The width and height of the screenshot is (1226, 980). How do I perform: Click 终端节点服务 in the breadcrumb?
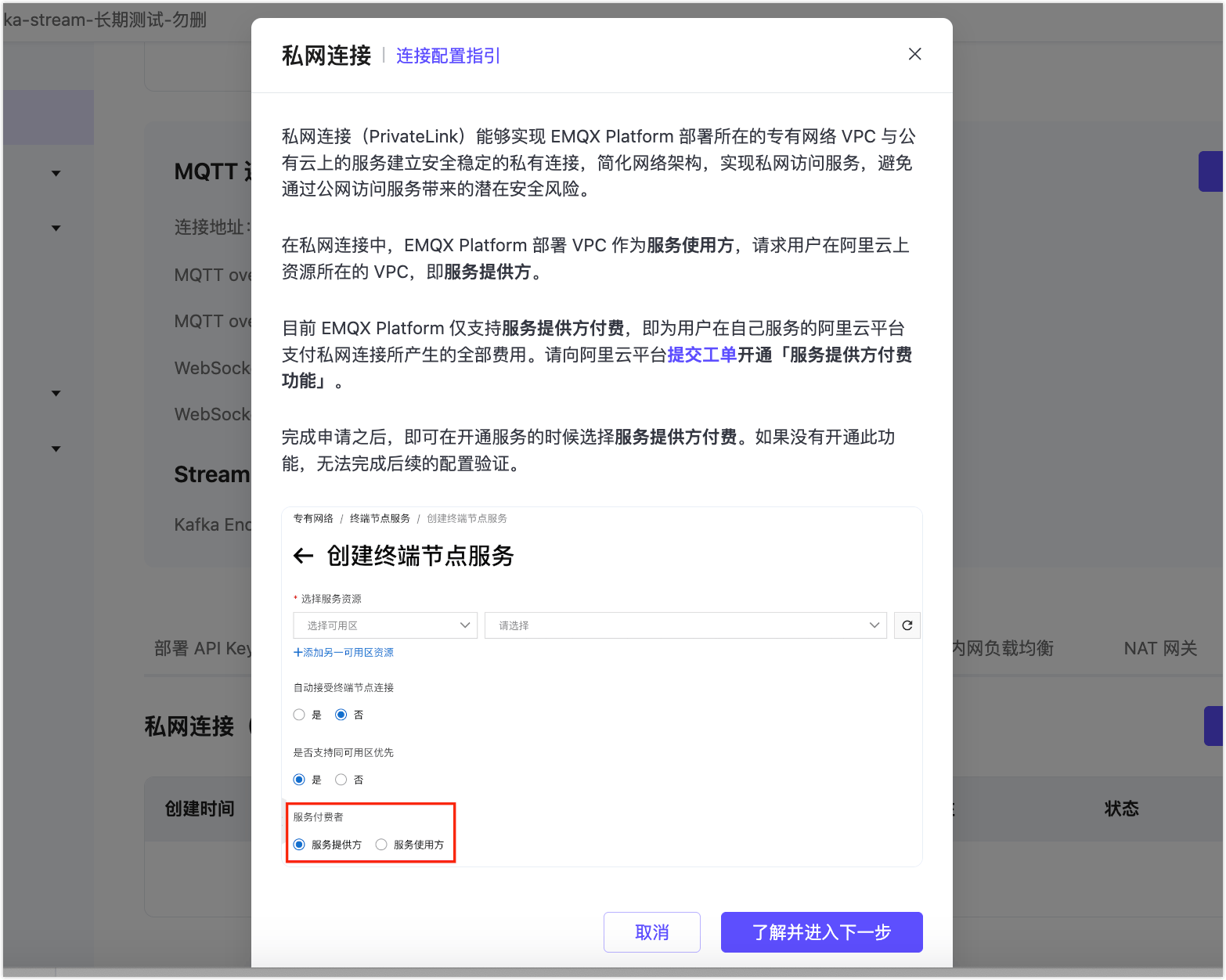pyautogui.click(x=380, y=517)
